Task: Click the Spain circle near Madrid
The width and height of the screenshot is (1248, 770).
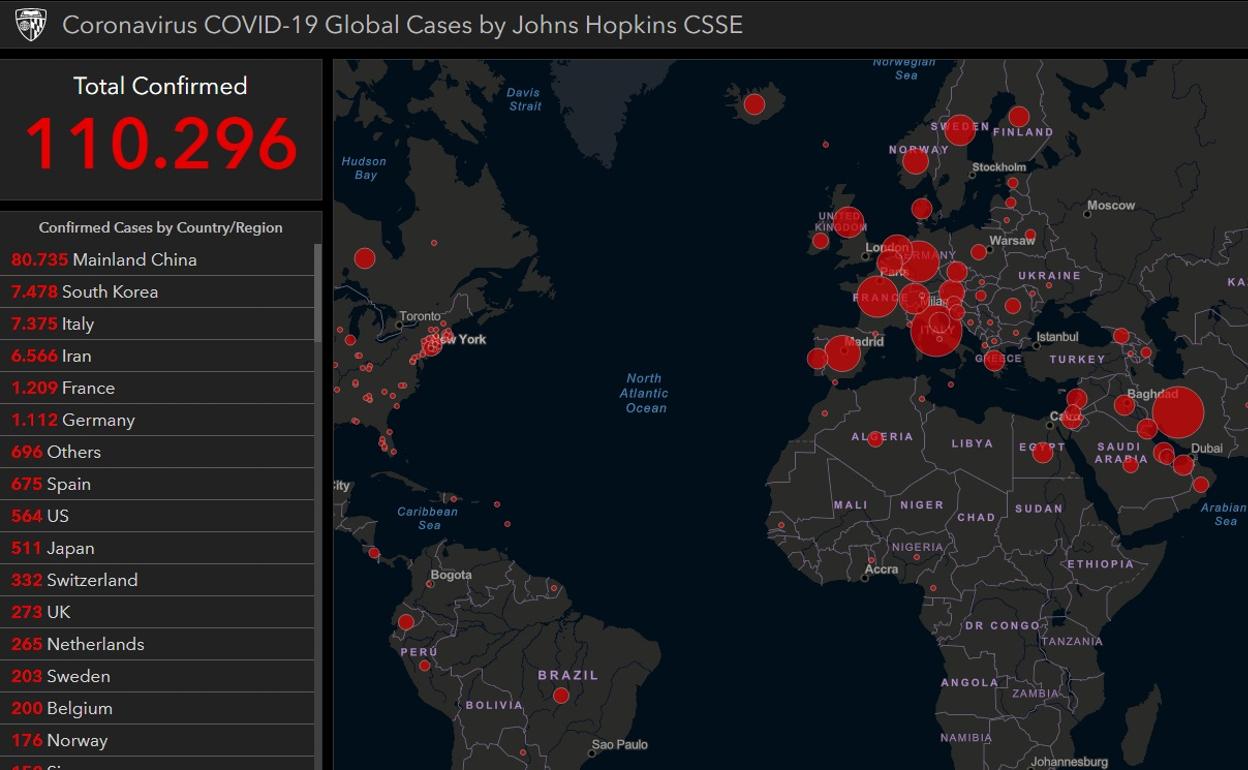Action: click(x=843, y=353)
